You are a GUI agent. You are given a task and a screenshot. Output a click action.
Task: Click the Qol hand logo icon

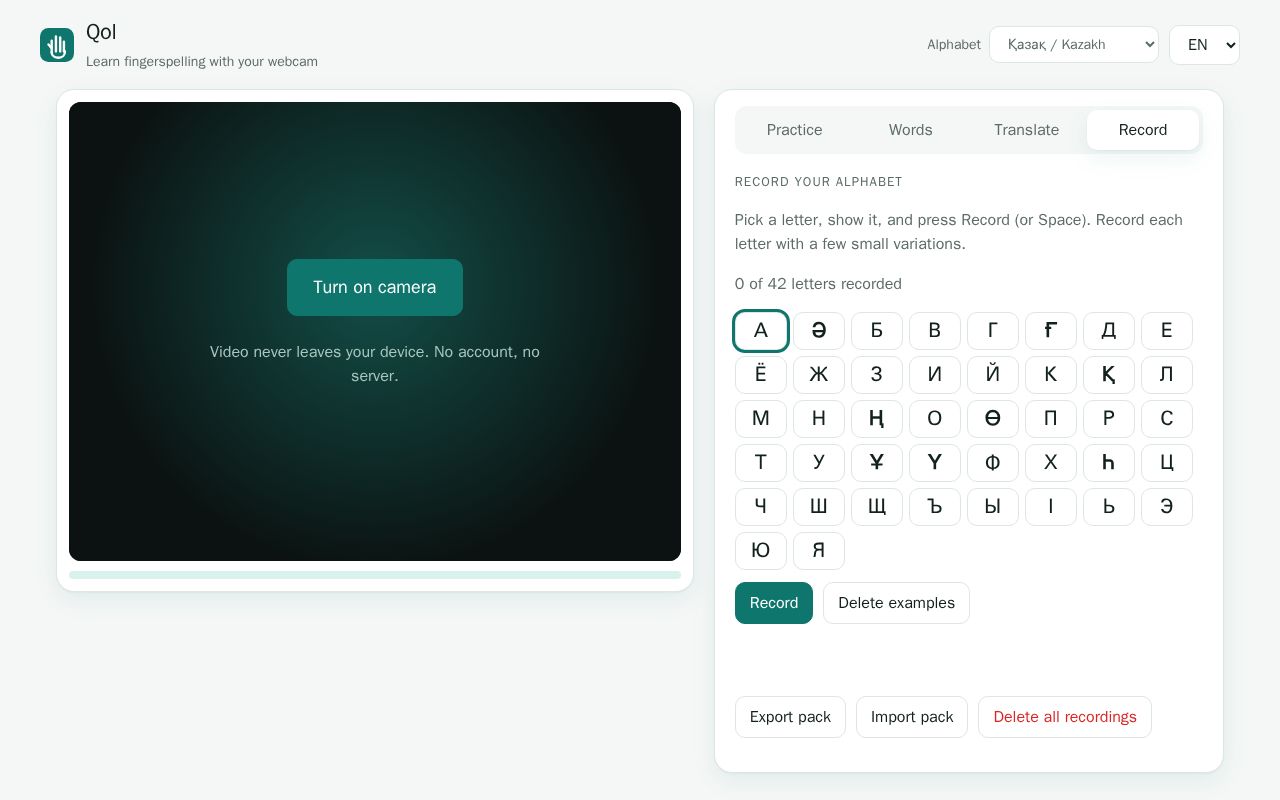tap(57, 45)
